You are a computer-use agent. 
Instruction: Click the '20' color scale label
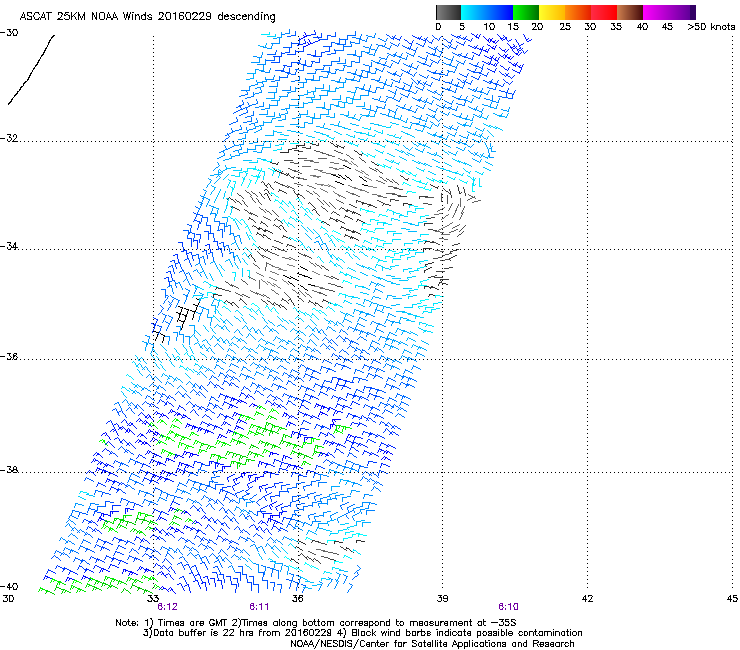(537, 27)
